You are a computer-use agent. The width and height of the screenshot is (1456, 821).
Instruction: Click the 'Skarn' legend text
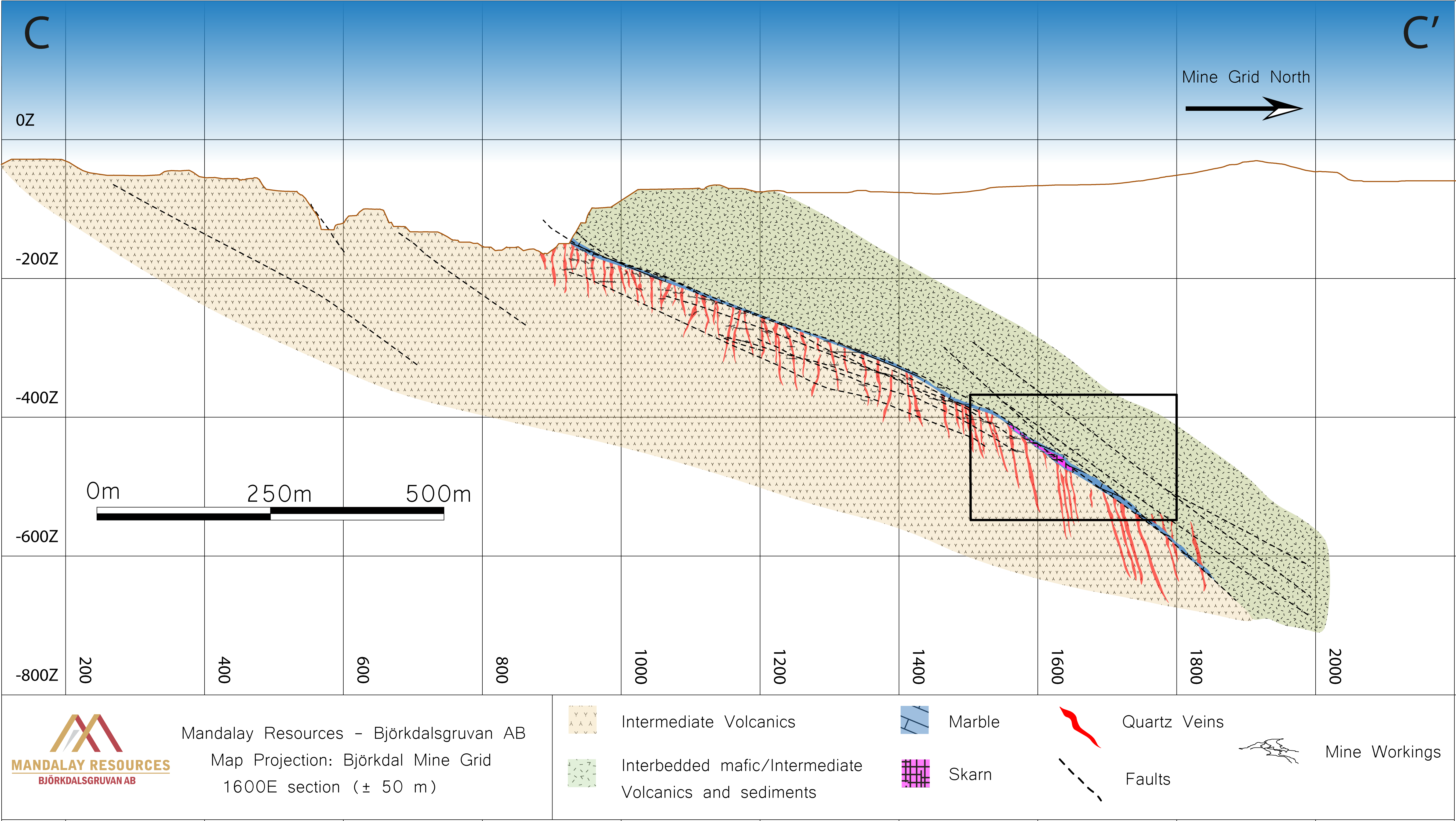[x=970, y=774]
